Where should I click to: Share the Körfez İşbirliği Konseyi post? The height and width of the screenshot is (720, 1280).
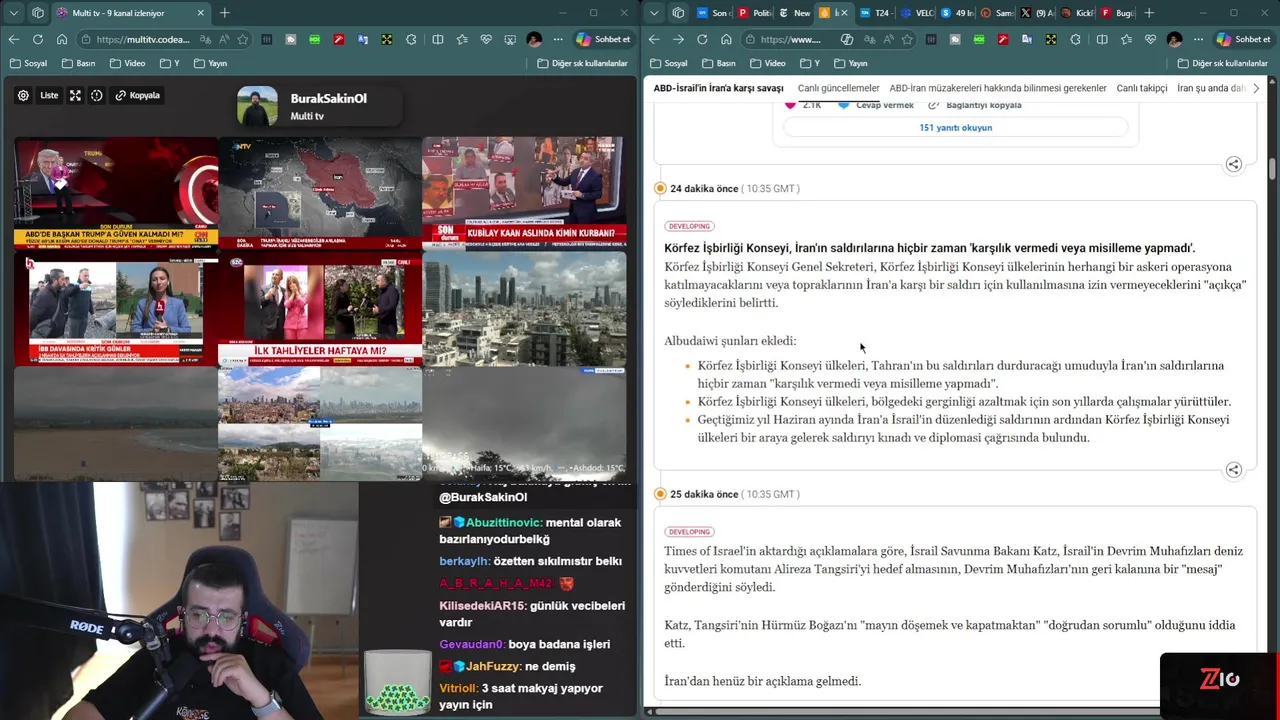point(1233,470)
